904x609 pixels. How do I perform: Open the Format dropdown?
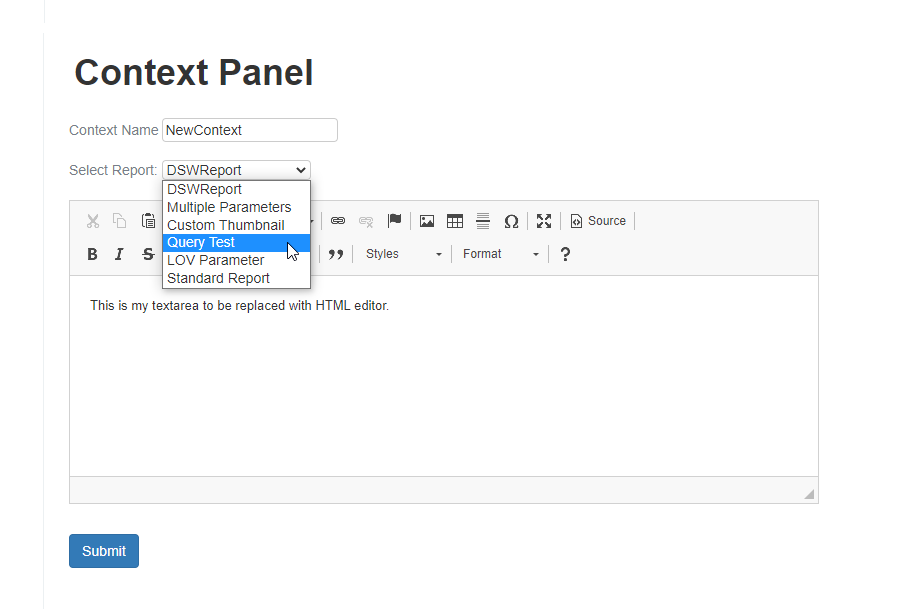pyautogui.click(x=500, y=254)
